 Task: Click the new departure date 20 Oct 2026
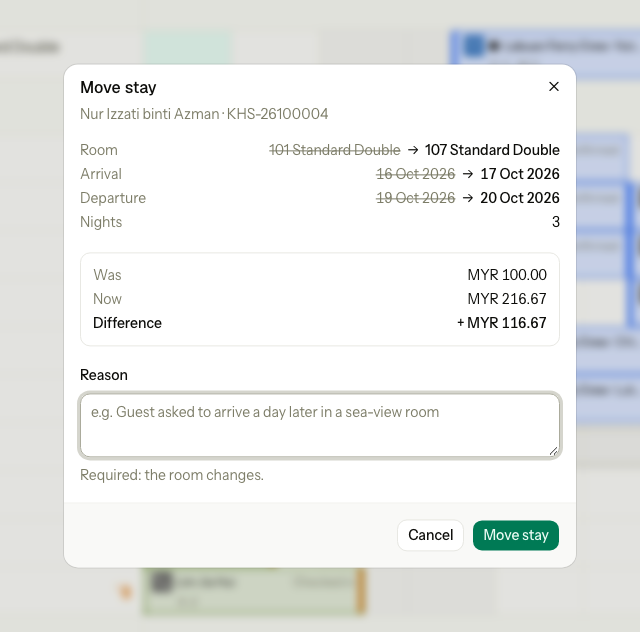(520, 198)
